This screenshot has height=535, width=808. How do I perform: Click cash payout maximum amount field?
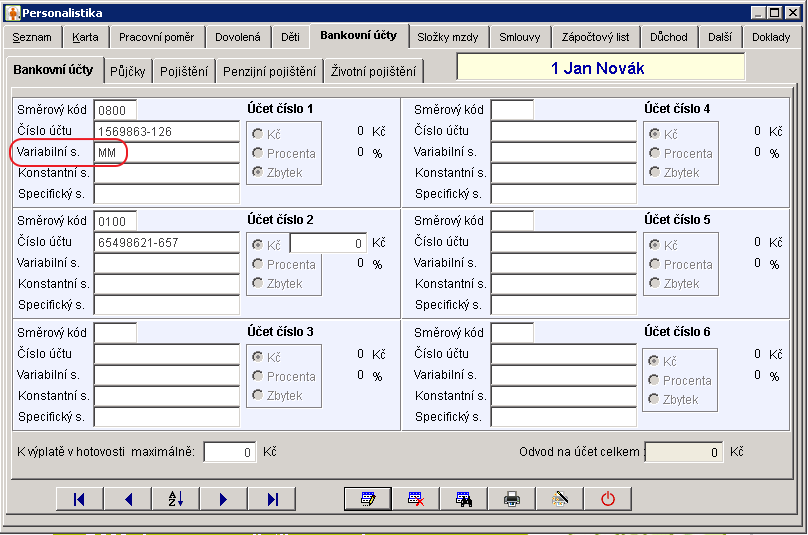230,452
